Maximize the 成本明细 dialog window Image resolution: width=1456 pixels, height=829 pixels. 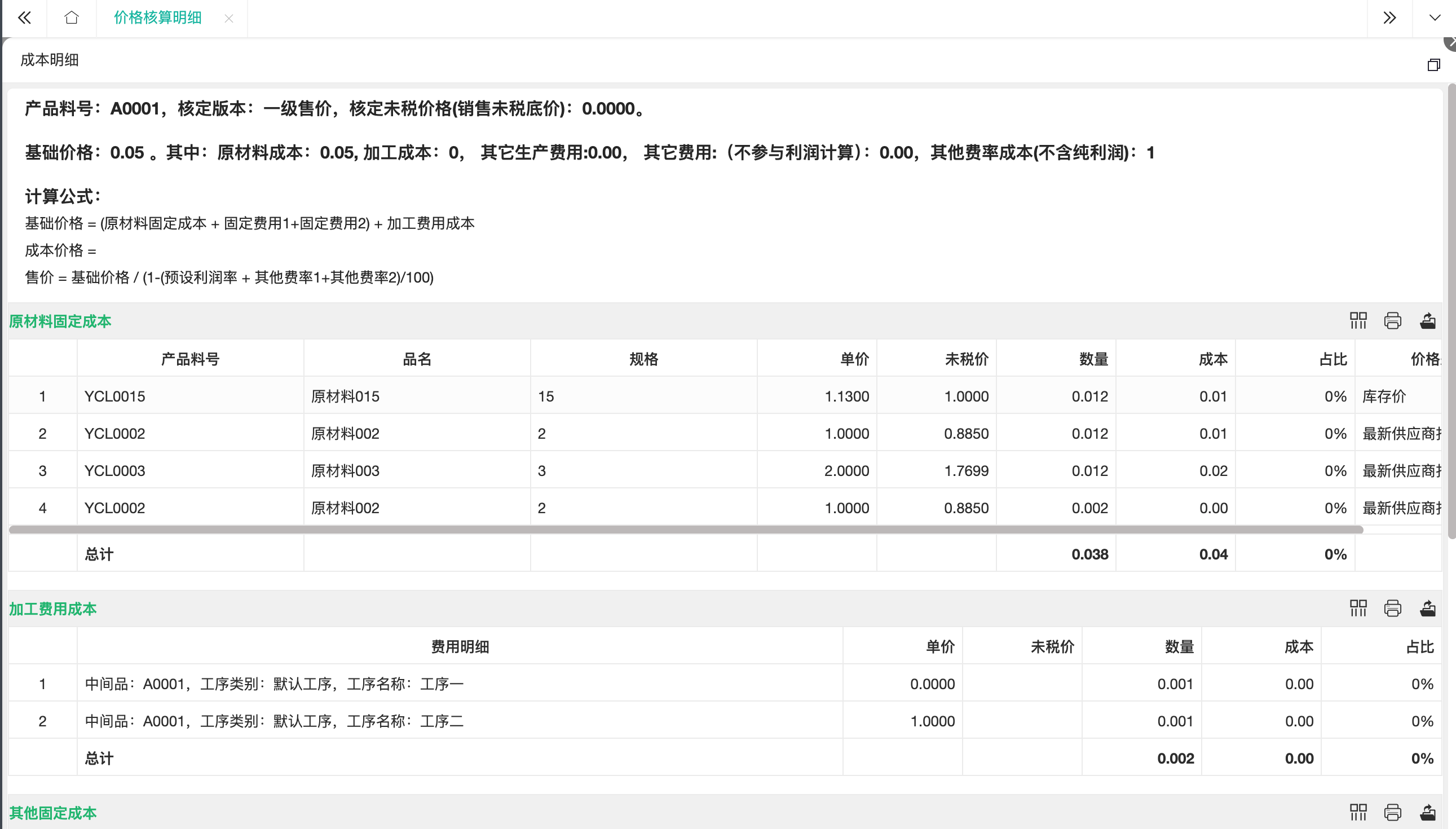(1433, 65)
